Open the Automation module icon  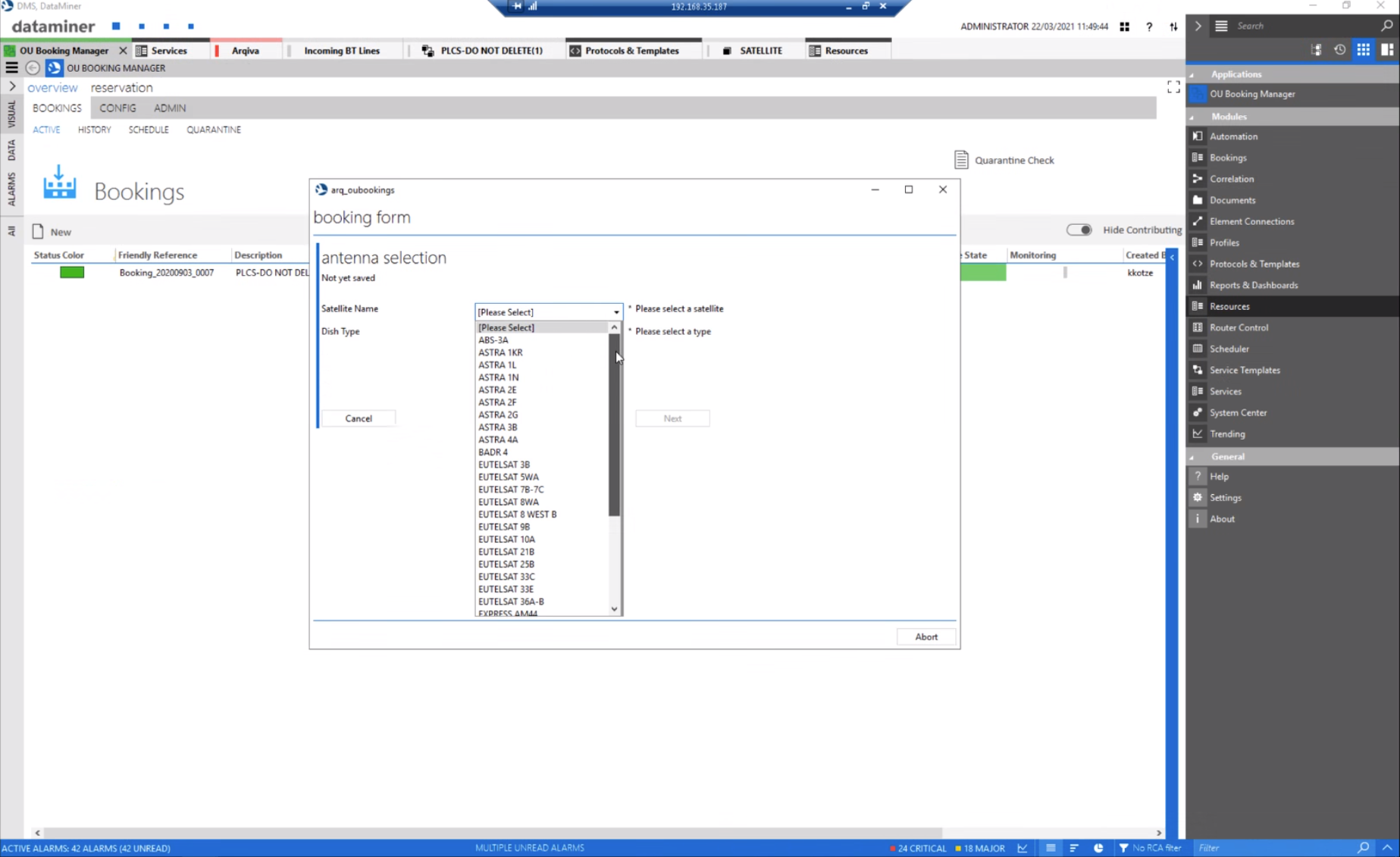tap(1198, 136)
